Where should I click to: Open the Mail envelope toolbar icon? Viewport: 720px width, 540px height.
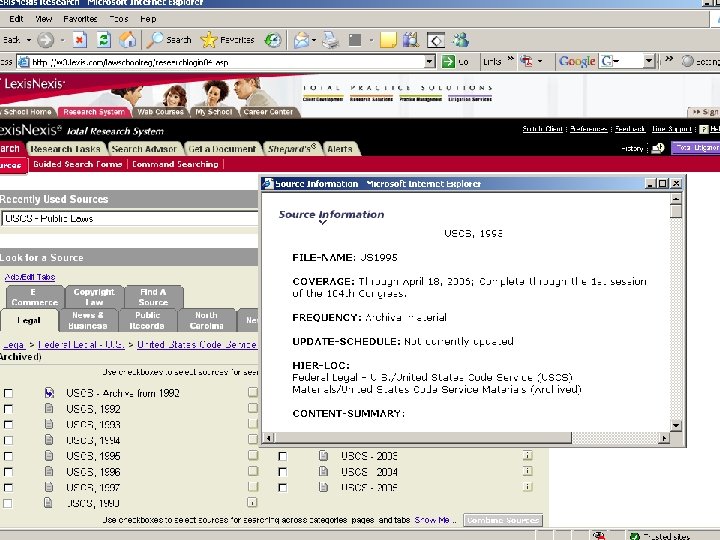click(301, 40)
